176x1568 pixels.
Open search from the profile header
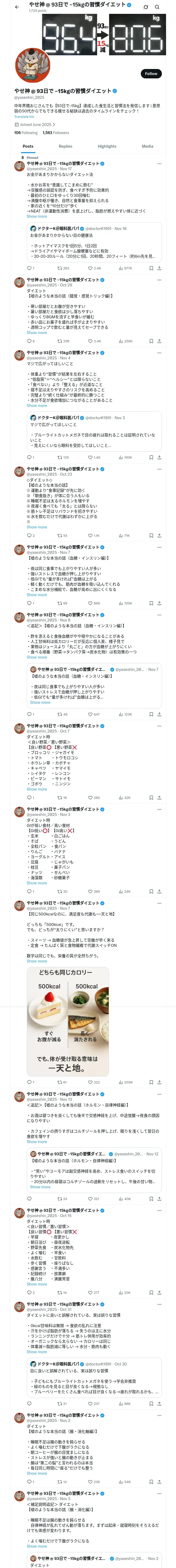tap(157, 7)
